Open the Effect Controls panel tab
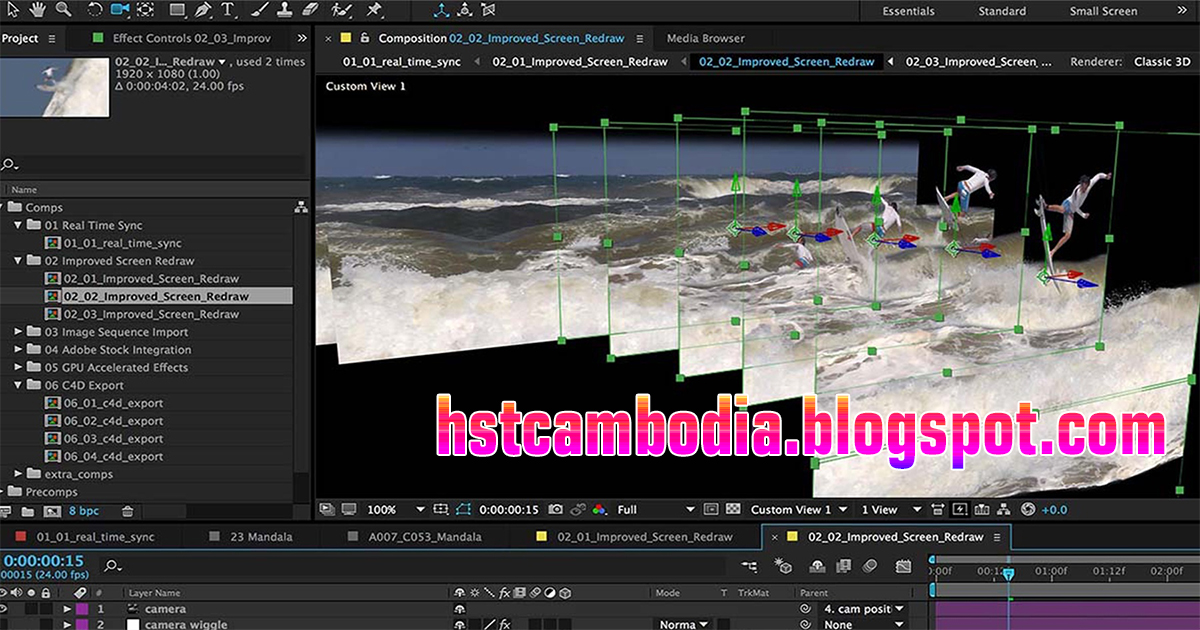The height and width of the screenshot is (630, 1200). (x=190, y=38)
